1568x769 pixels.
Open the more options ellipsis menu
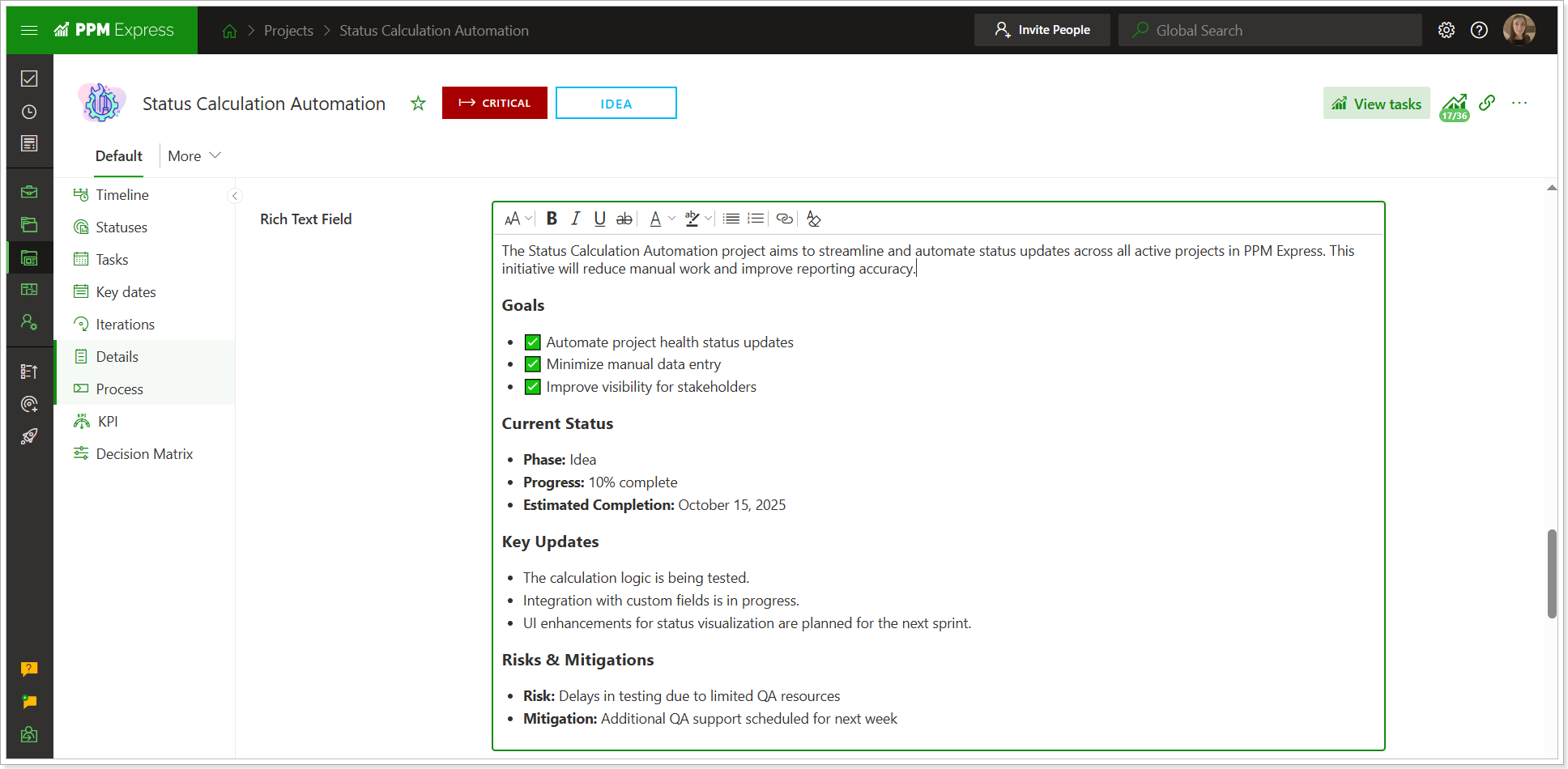(x=1519, y=103)
